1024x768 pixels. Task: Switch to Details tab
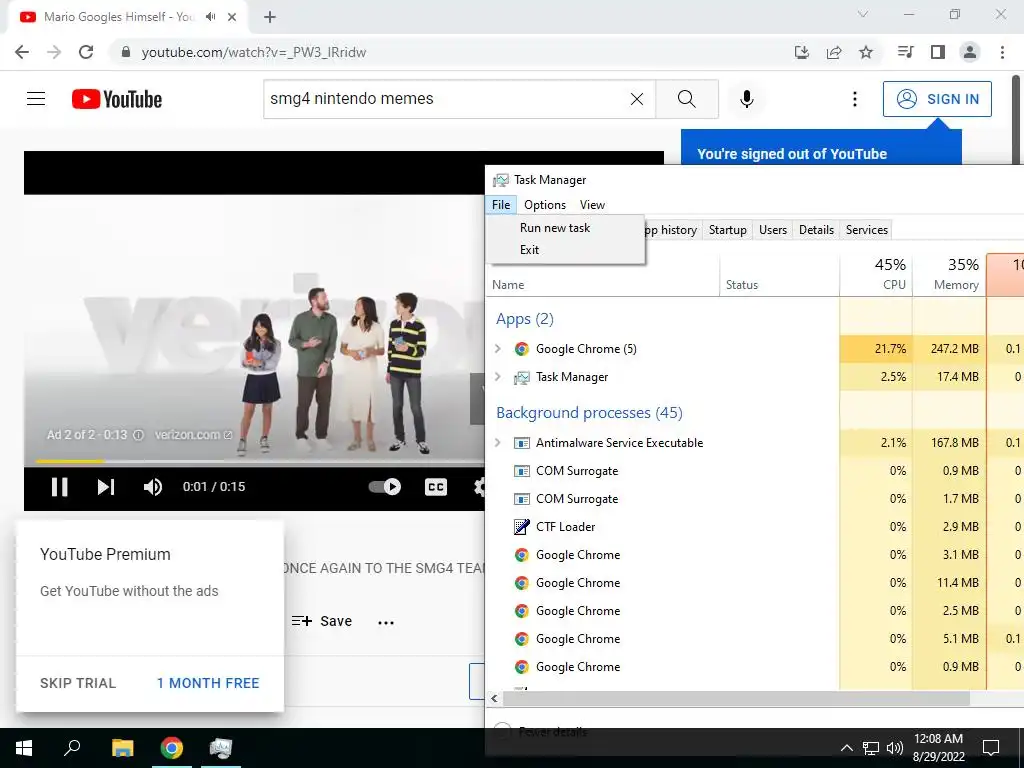tap(816, 230)
